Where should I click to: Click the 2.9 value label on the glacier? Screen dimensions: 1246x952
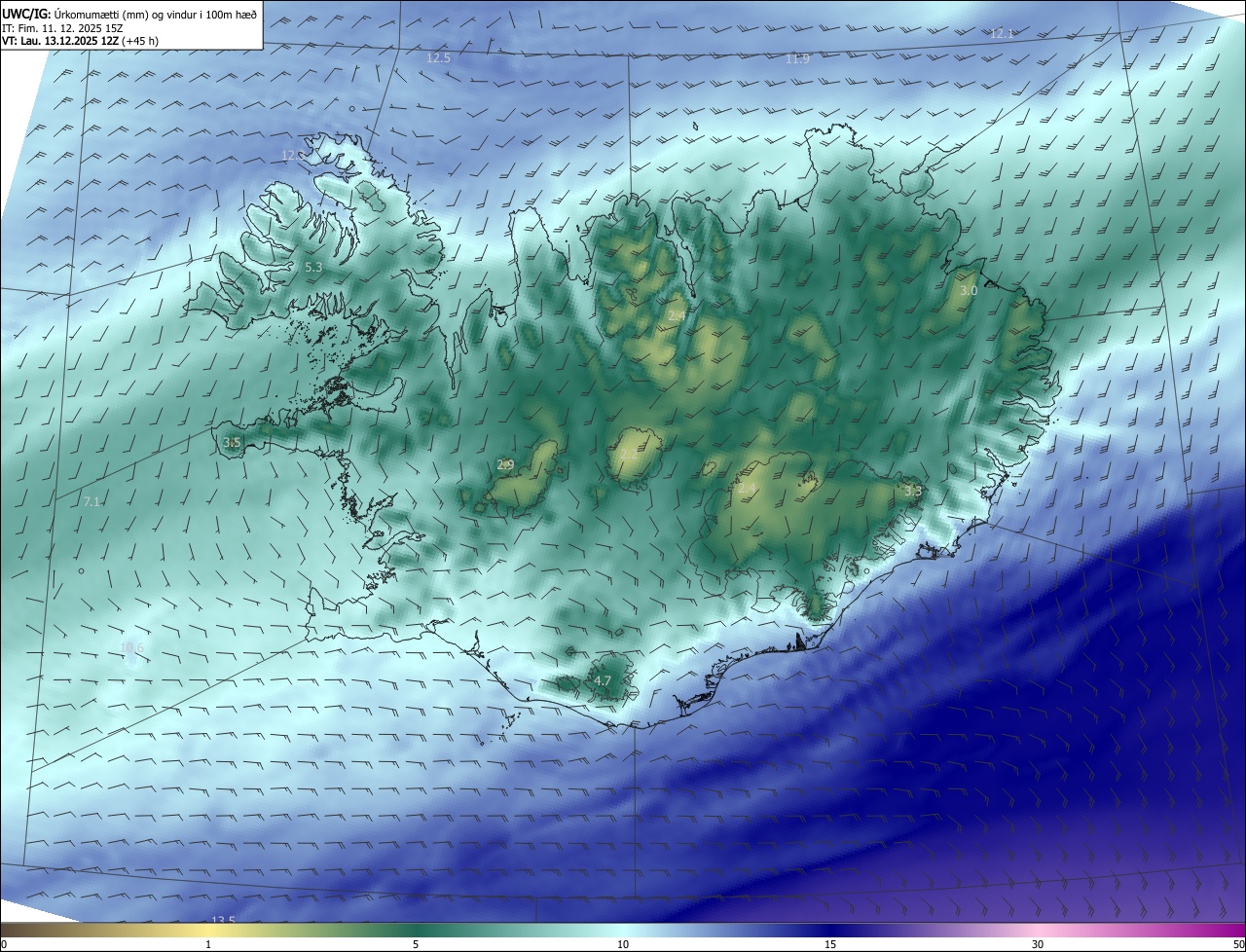pos(505,464)
